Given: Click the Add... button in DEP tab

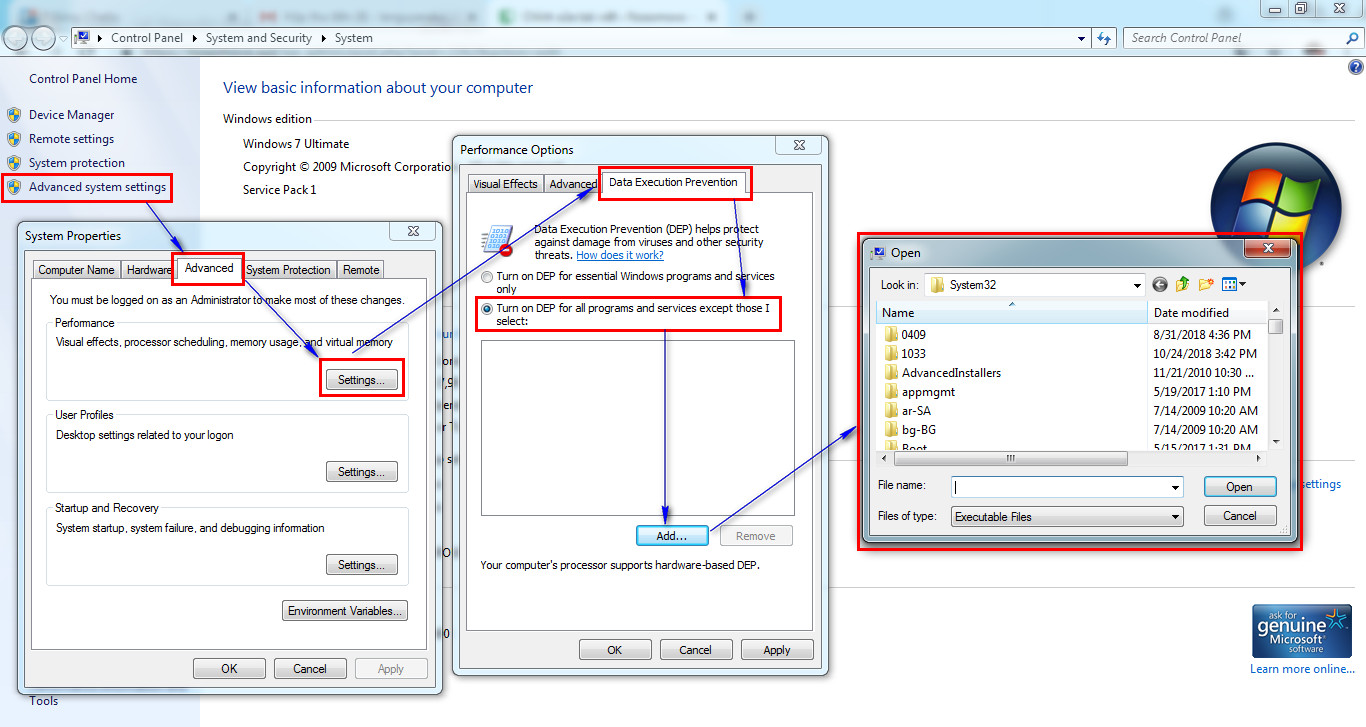Looking at the screenshot, I should click(x=672, y=536).
